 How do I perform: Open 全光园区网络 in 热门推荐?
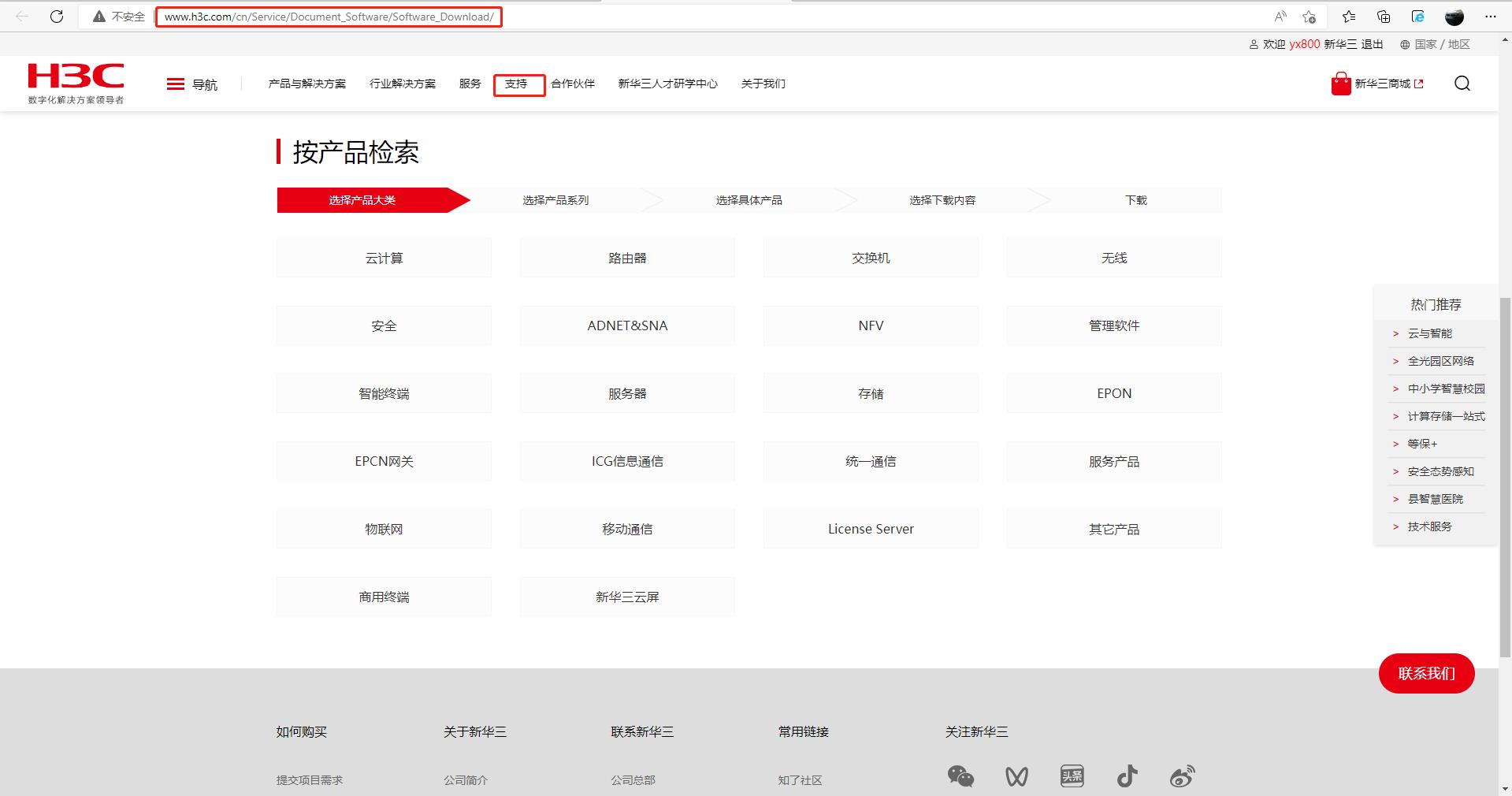pyautogui.click(x=1440, y=361)
